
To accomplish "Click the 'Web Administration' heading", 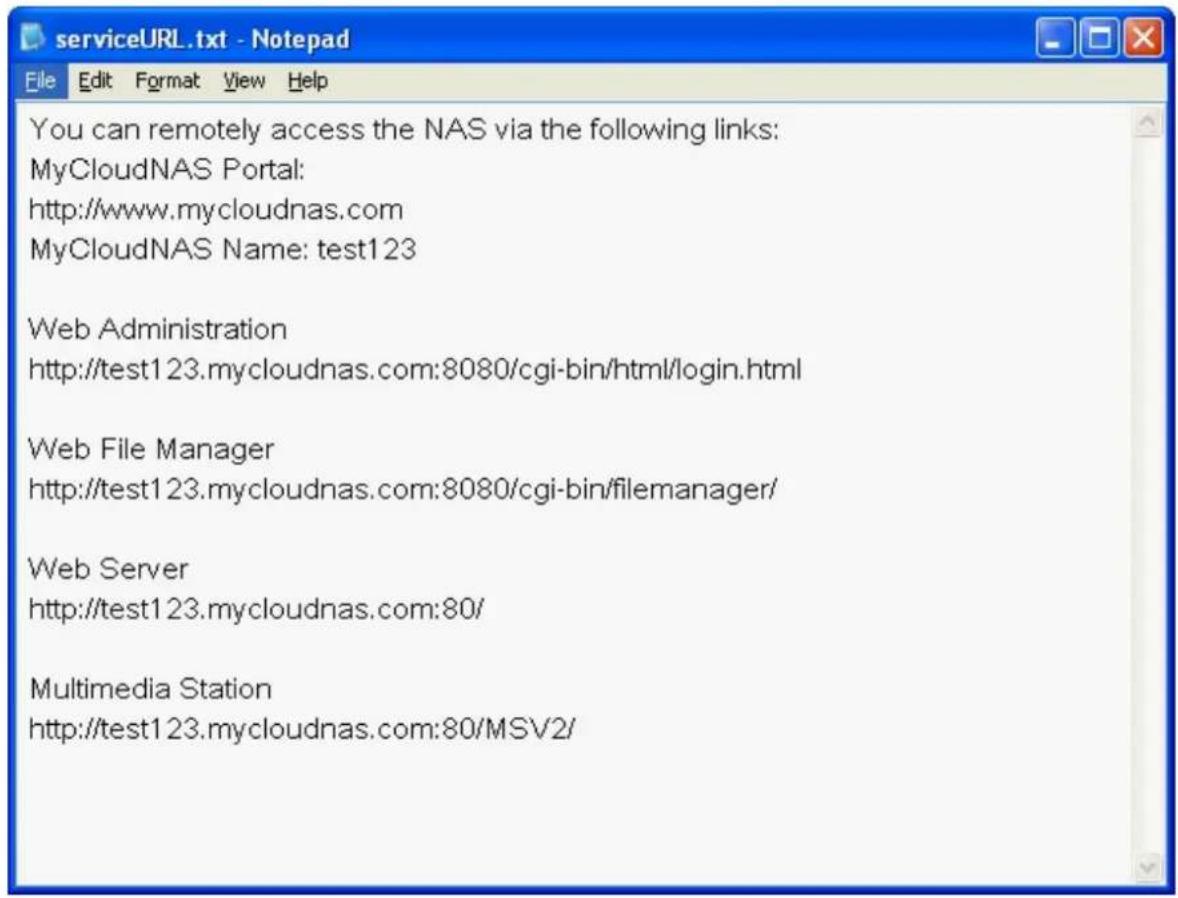I will [x=158, y=329].
